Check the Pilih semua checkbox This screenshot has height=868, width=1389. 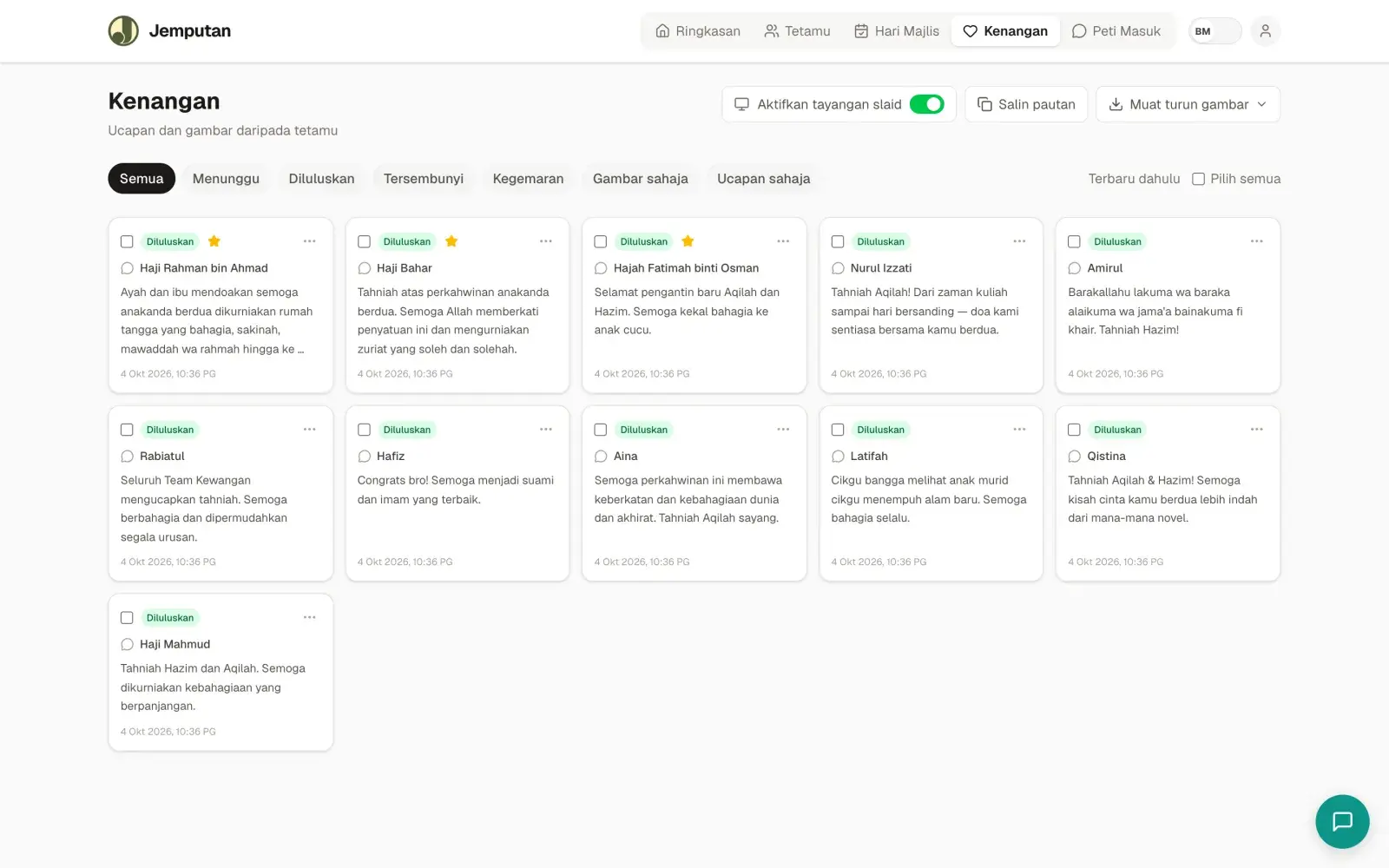tap(1198, 179)
